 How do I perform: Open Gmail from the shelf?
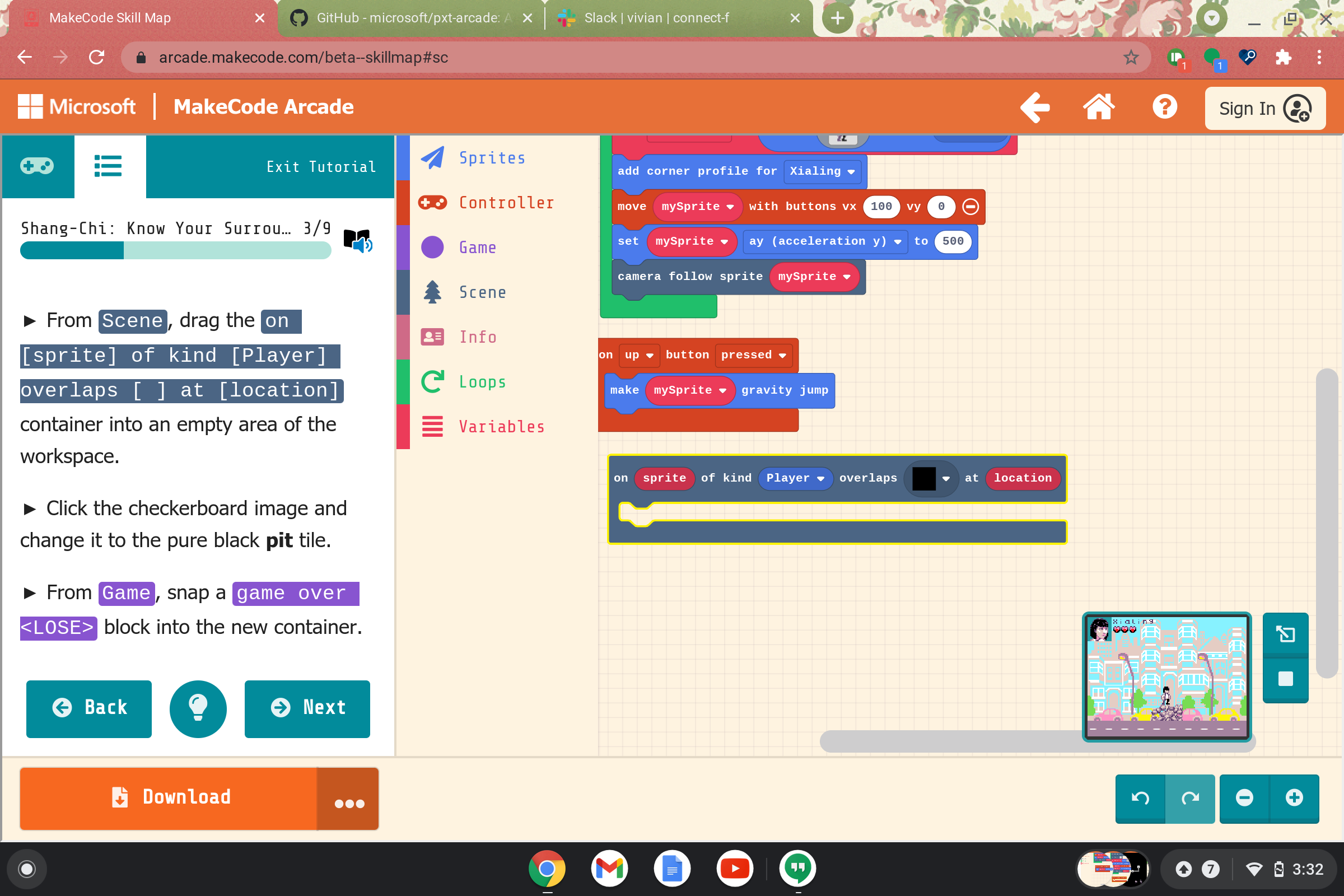[609, 869]
